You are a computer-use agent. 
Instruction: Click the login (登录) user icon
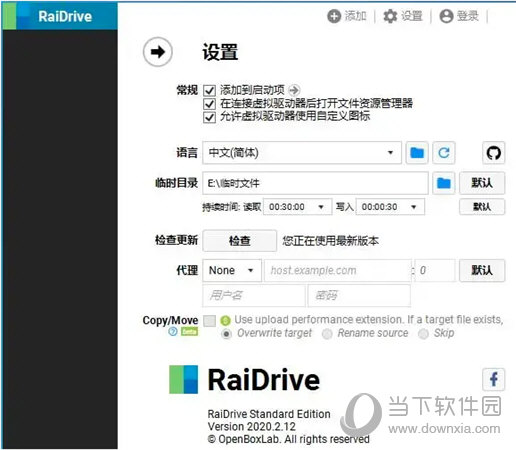tap(446, 16)
